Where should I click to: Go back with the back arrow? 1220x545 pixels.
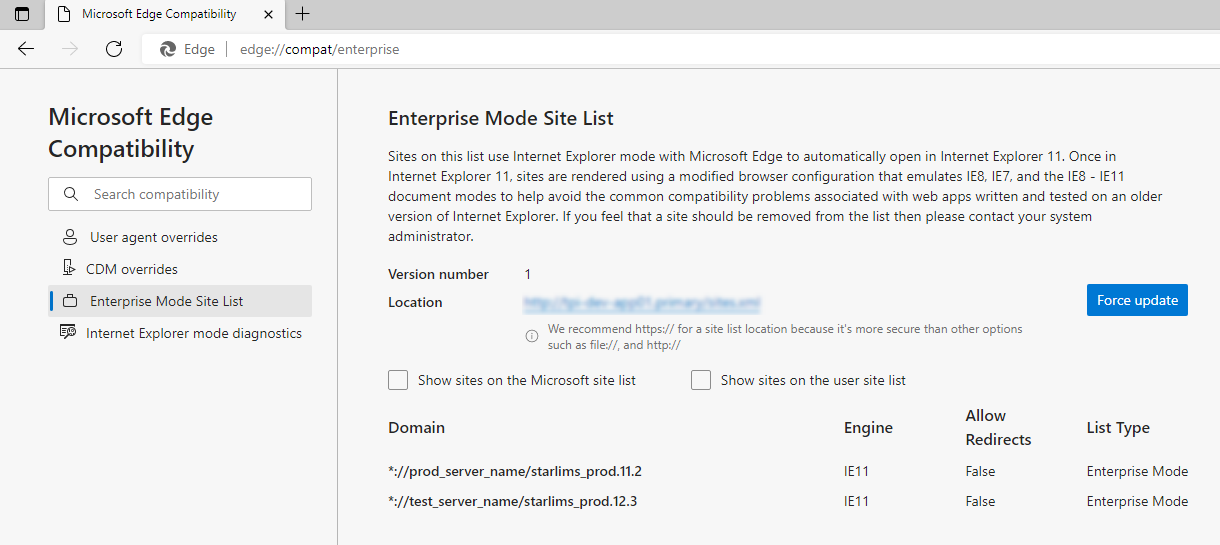point(26,49)
